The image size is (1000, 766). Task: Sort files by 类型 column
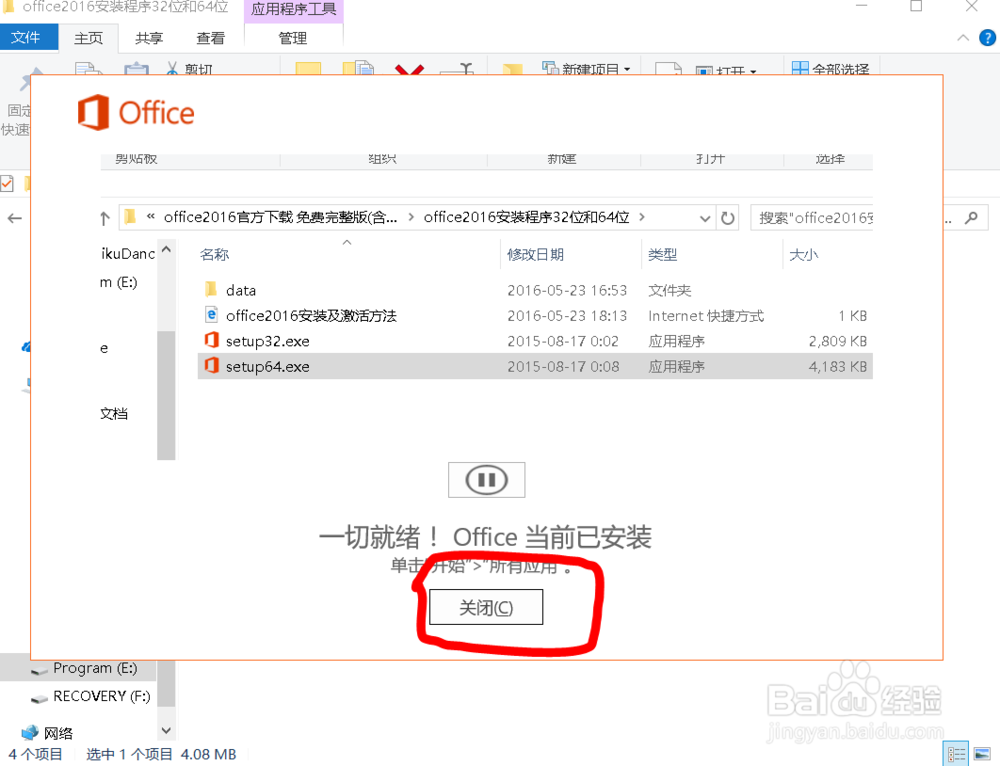663,255
